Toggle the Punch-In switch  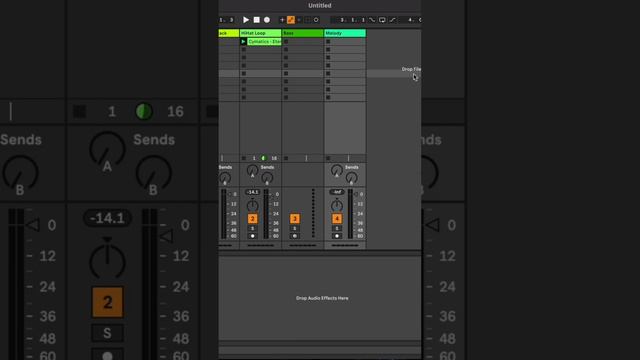pos(372,20)
